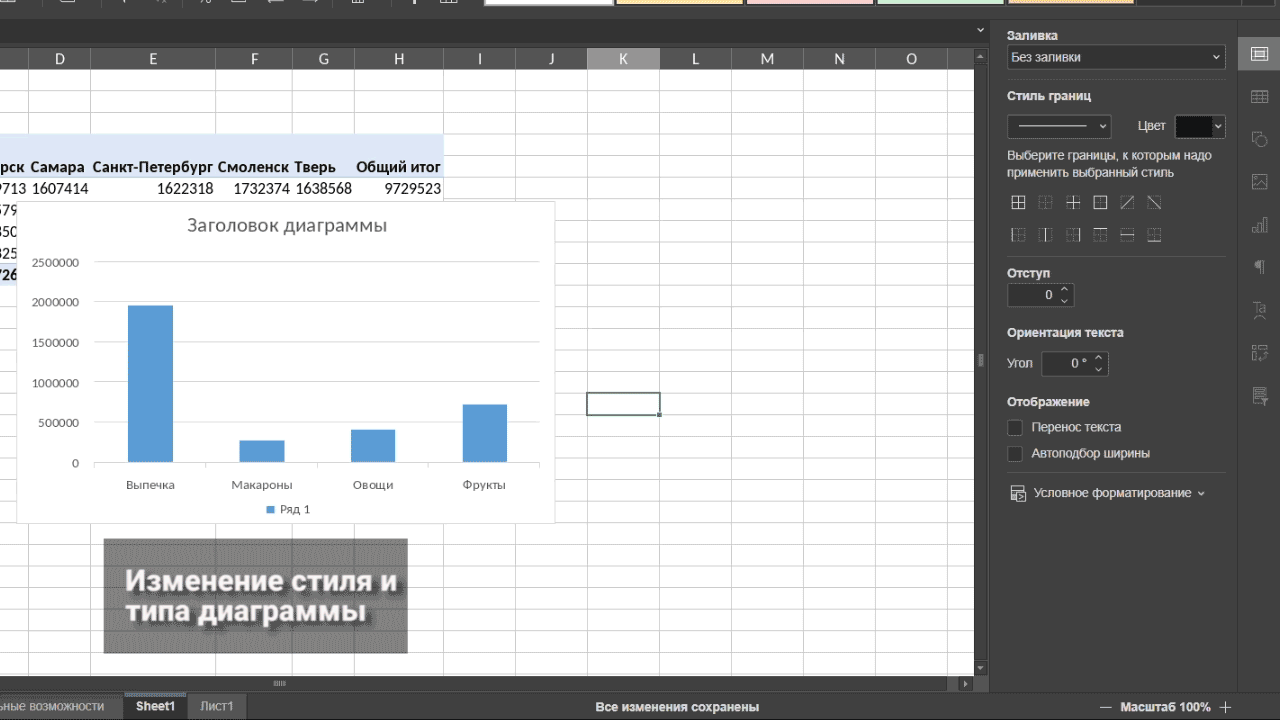Switch to the Лист1 sheet tab
This screenshot has width=1280, height=720.
click(217, 706)
